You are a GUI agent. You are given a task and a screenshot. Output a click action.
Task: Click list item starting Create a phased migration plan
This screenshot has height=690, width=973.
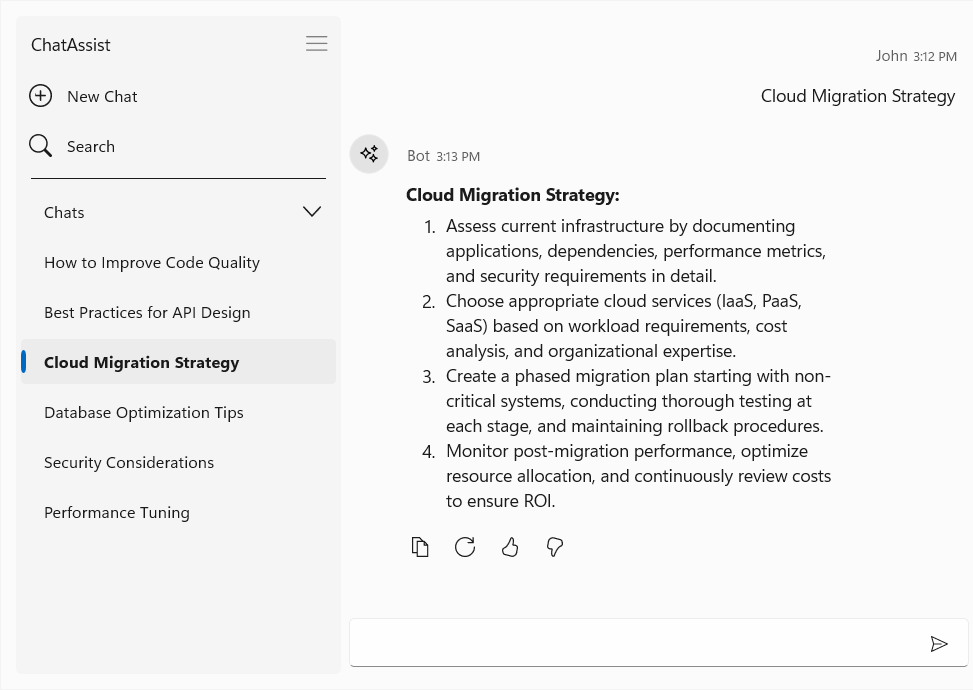coord(638,401)
